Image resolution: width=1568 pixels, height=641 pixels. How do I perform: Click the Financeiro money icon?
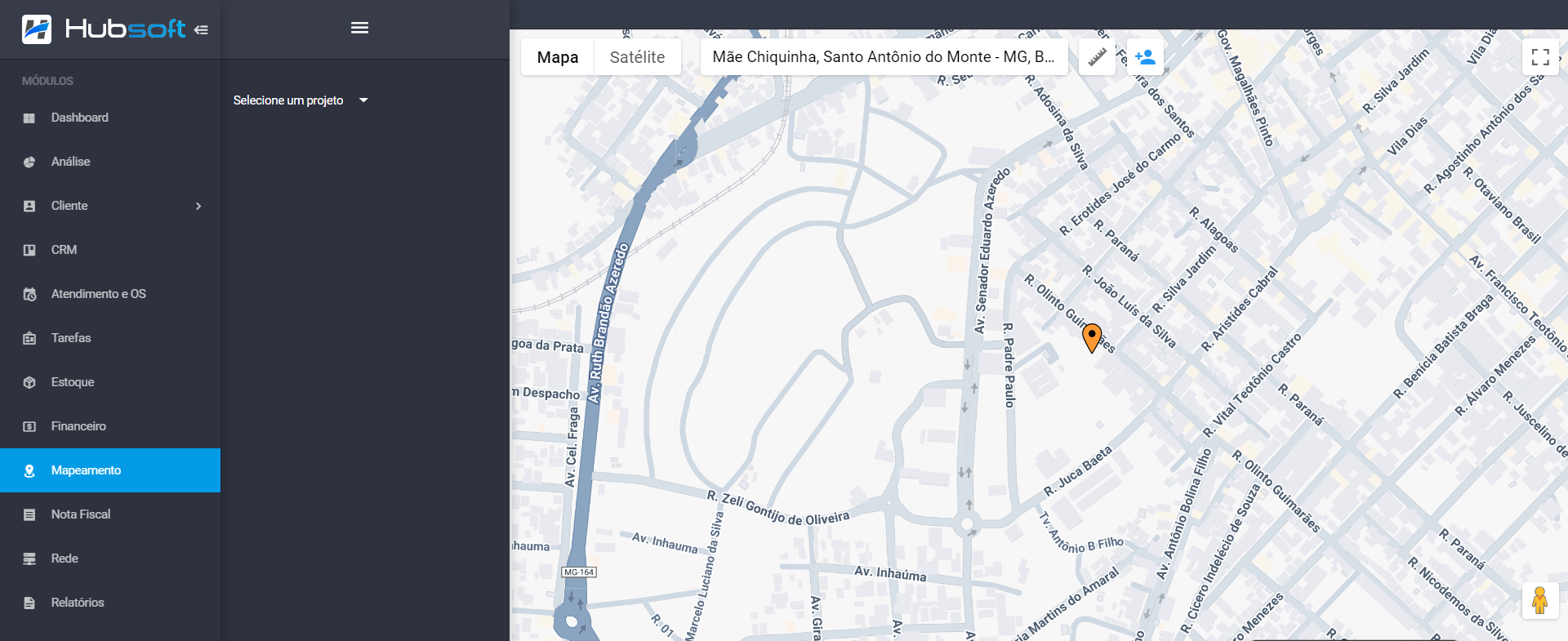[29, 426]
